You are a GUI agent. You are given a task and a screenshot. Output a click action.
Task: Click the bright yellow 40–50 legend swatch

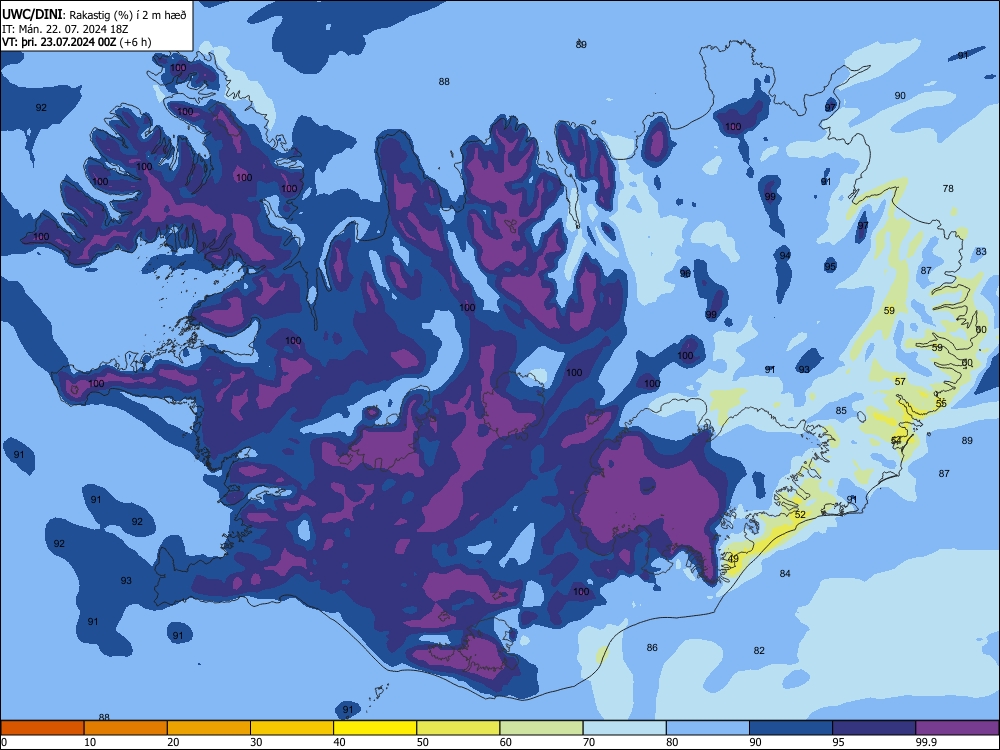[375, 728]
